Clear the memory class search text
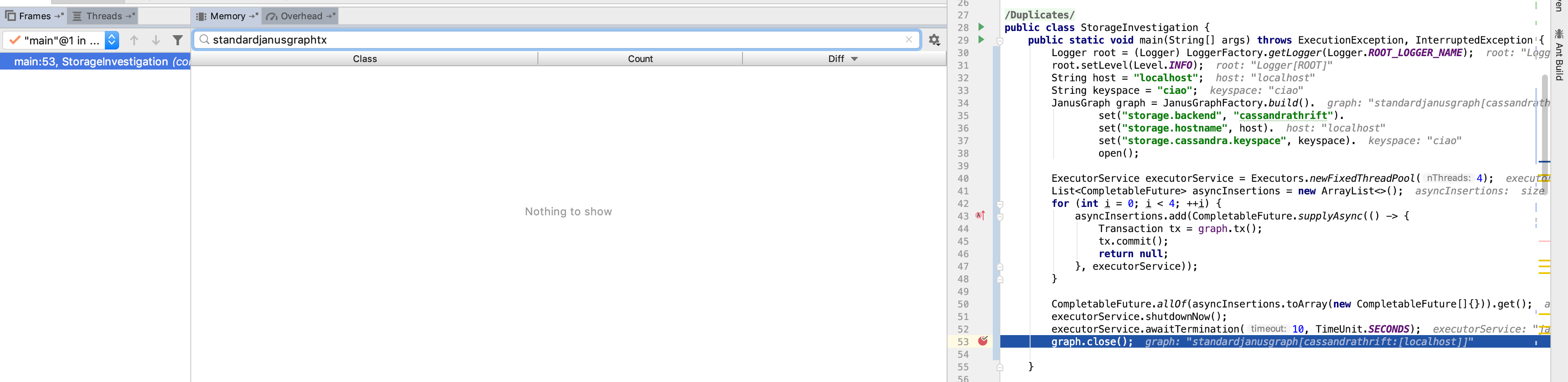Image resolution: width=1568 pixels, height=382 pixels. tap(909, 39)
